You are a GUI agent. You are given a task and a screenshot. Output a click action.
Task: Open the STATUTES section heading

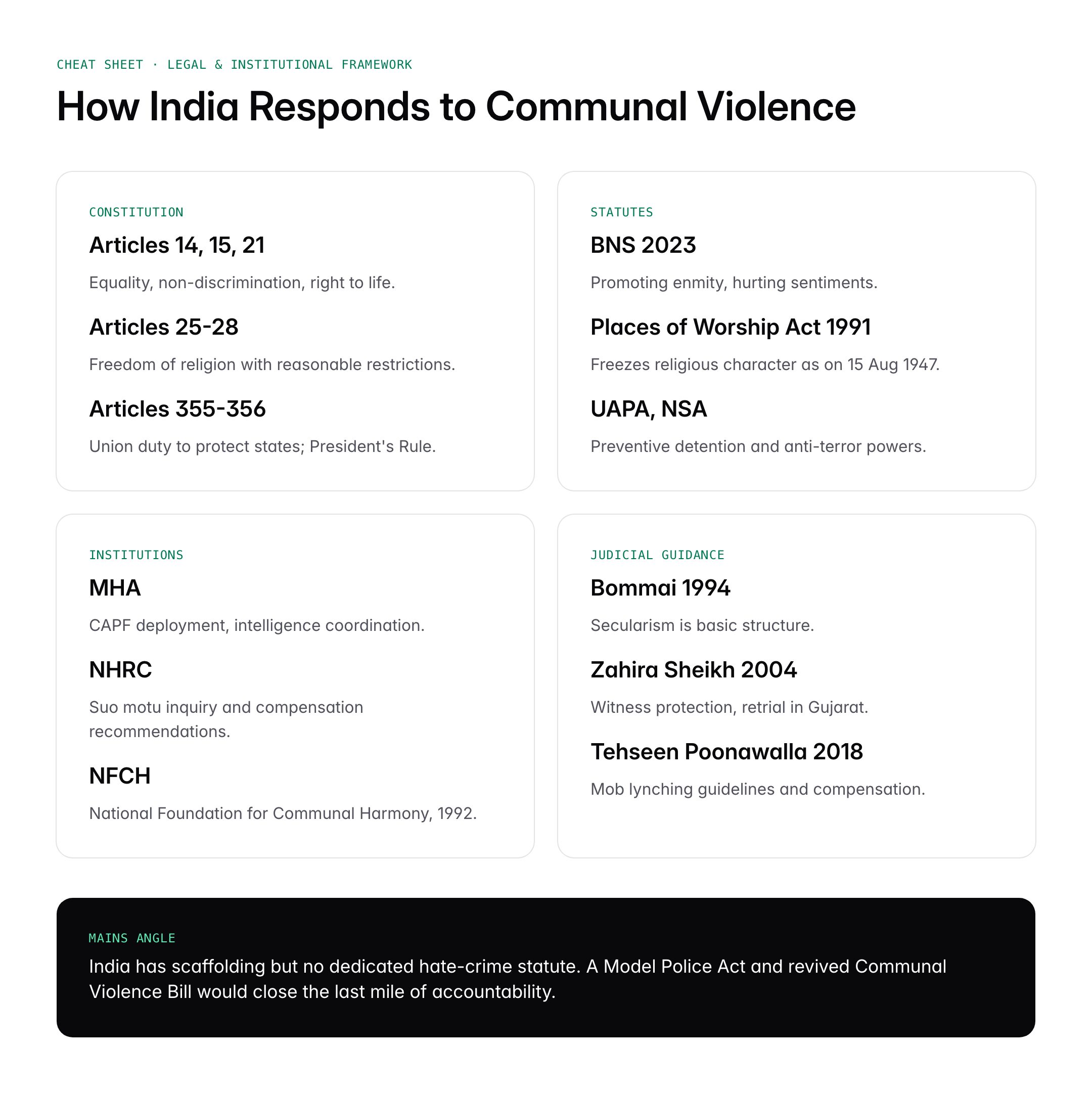point(621,212)
